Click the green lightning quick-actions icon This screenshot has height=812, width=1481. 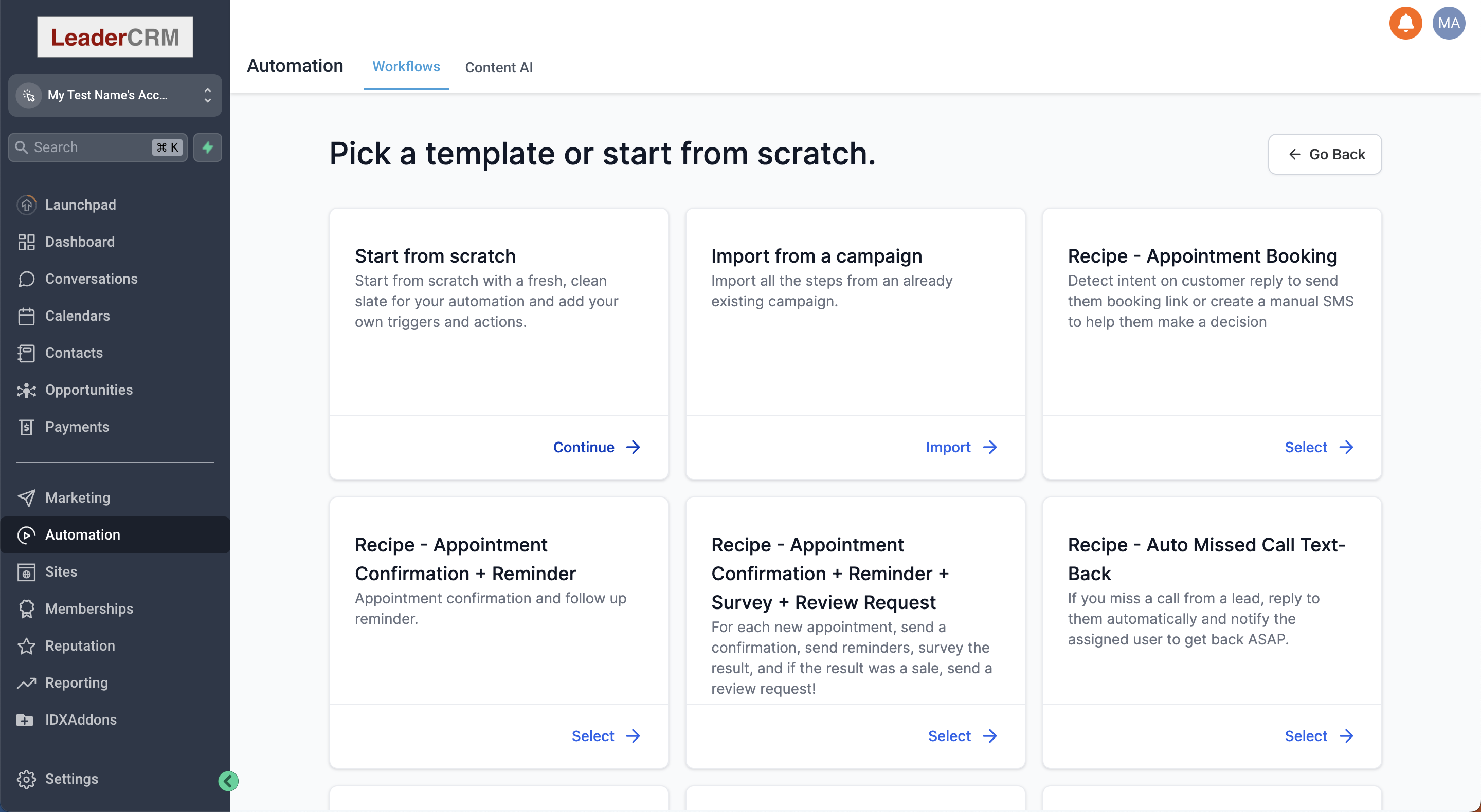[x=208, y=147]
